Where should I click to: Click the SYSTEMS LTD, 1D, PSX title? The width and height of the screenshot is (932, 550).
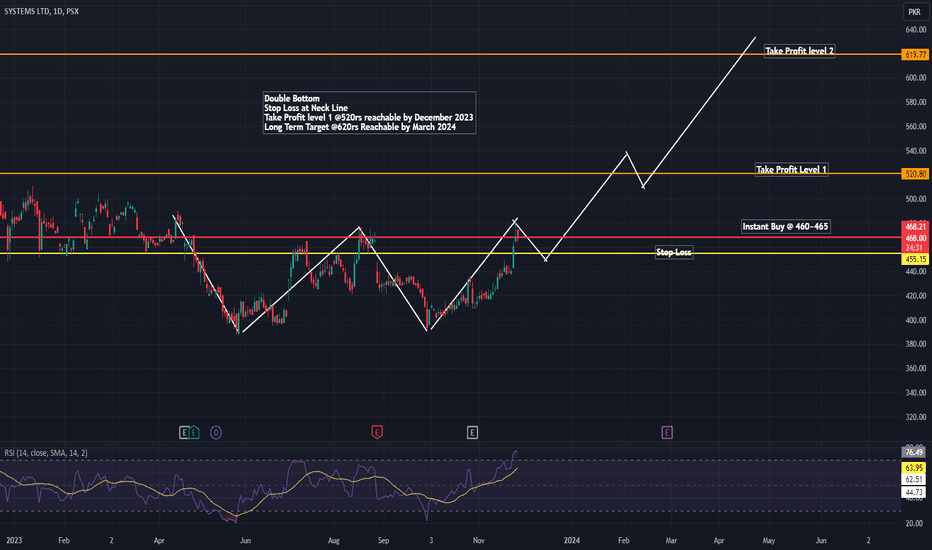tap(42, 11)
